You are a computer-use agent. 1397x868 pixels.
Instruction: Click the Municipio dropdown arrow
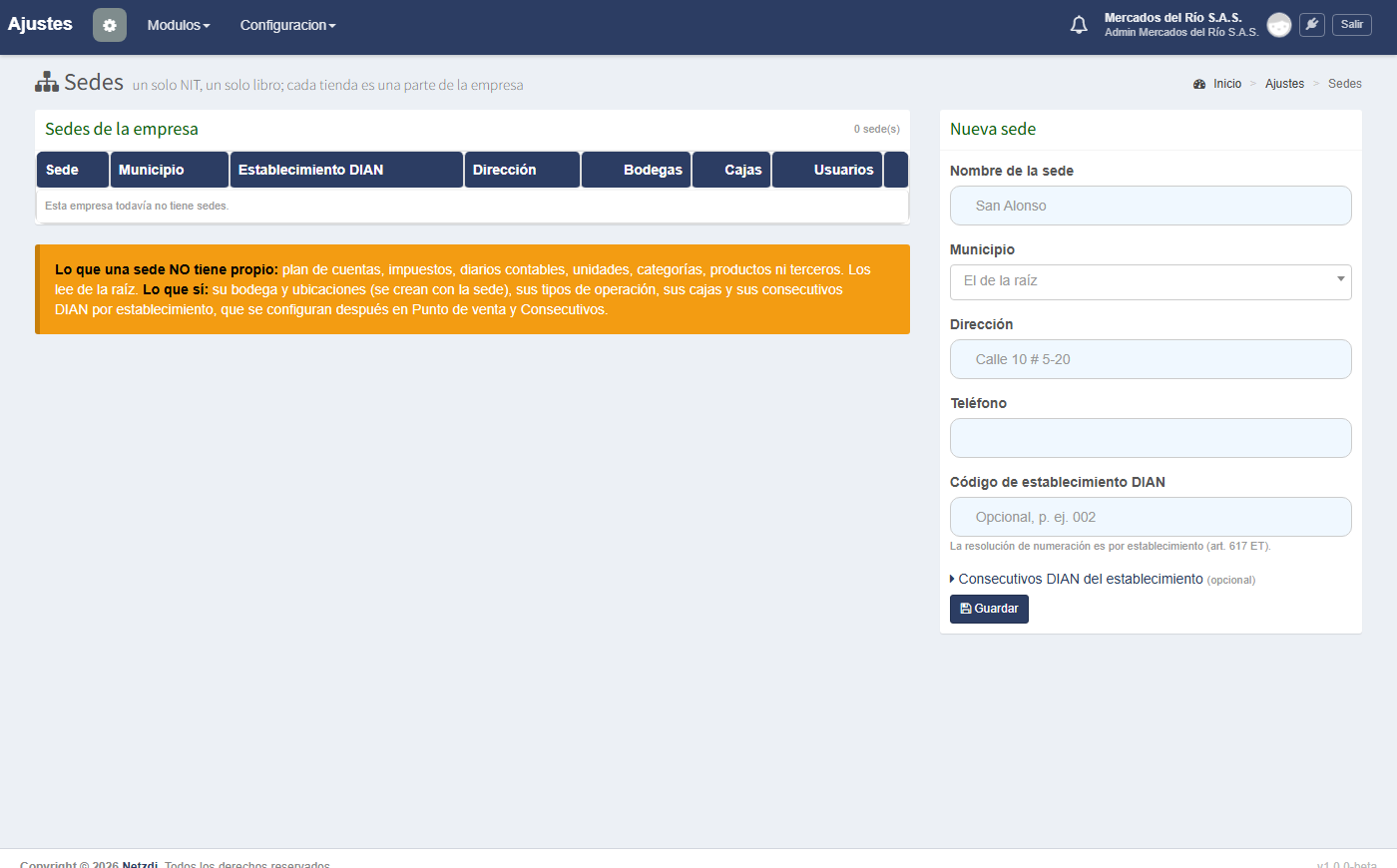click(1340, 280)
